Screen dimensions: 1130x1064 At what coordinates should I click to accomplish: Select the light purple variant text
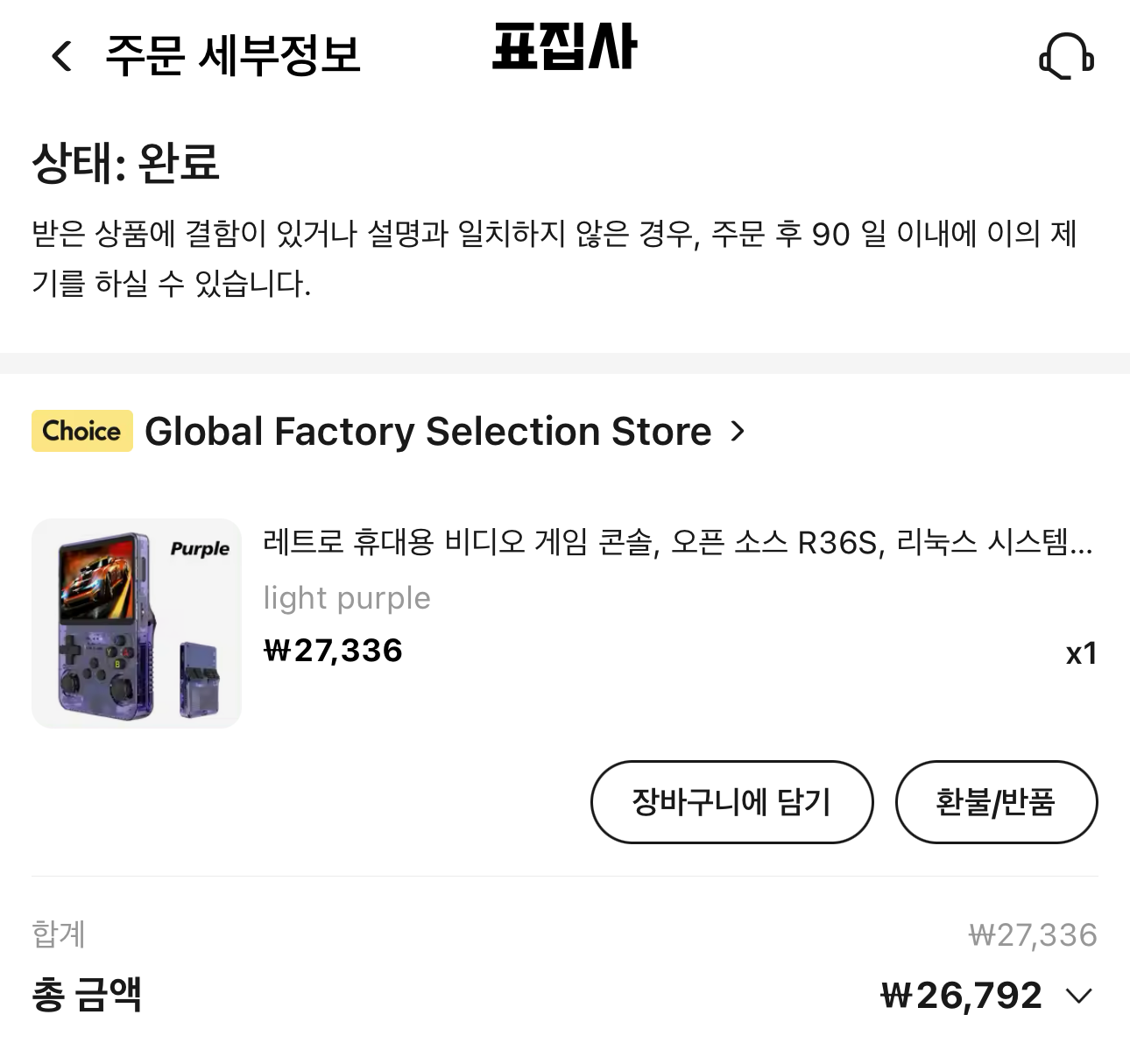[x=346, y=597]
